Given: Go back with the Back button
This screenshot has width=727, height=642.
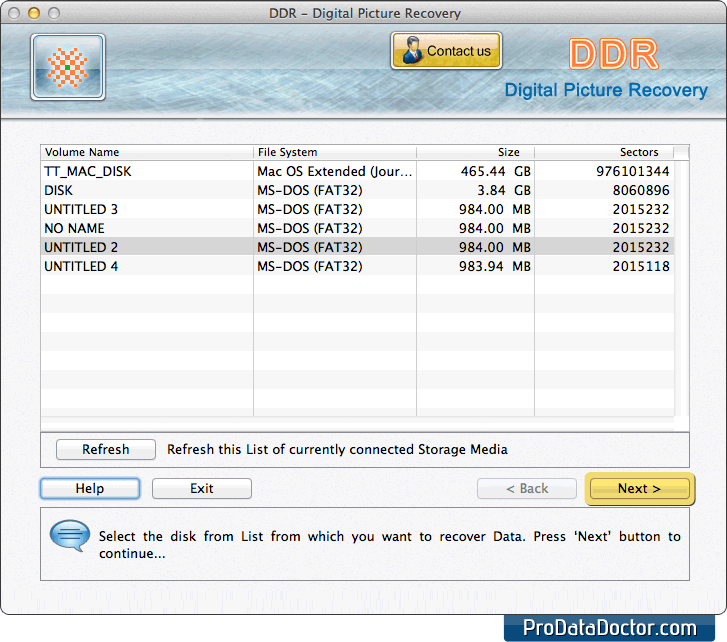Looking at the screenshot, I should [x=527, y=488].
